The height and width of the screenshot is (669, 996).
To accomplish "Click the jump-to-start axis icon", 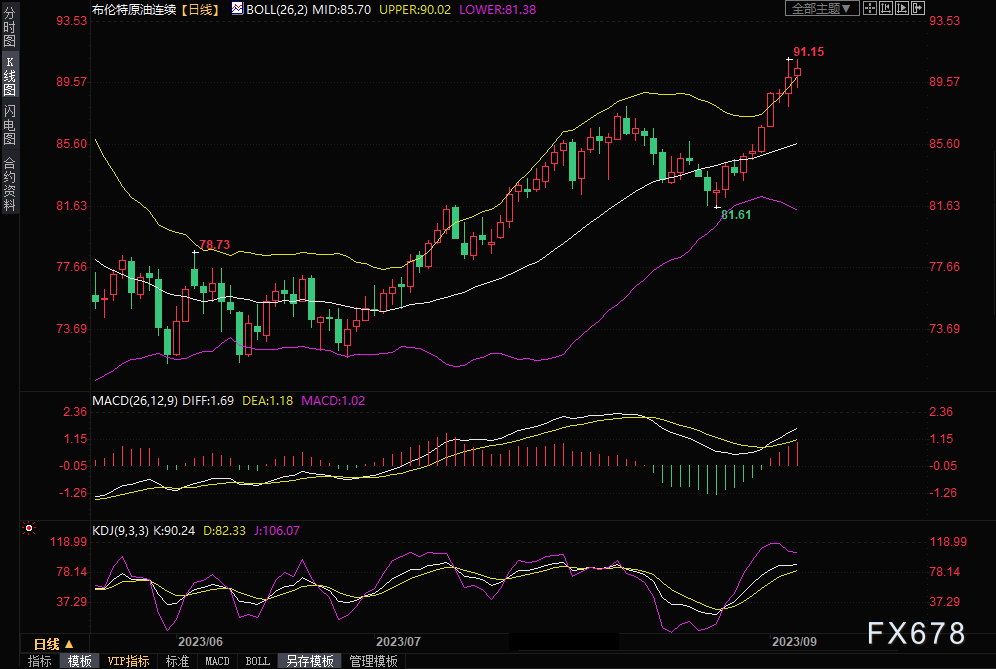I will pos(885,8).
